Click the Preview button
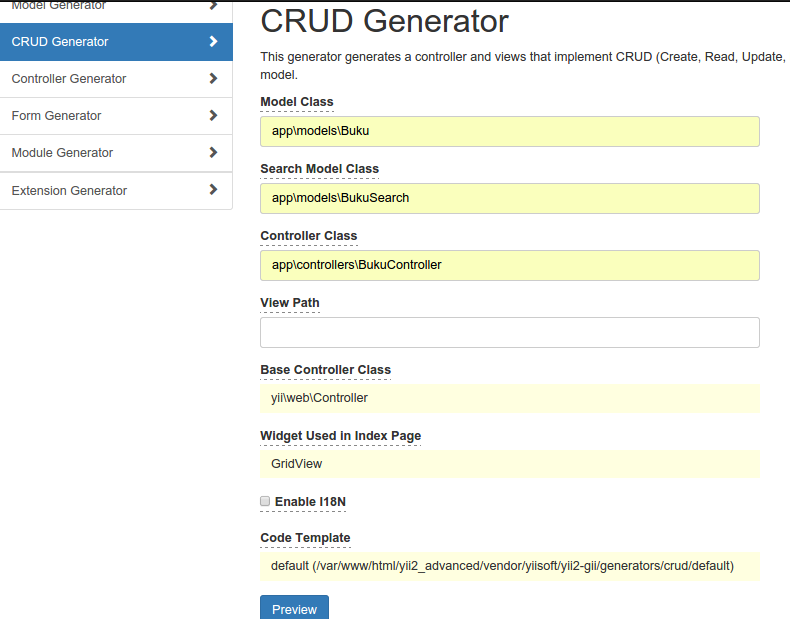790x619 pixels. (294, 607)
